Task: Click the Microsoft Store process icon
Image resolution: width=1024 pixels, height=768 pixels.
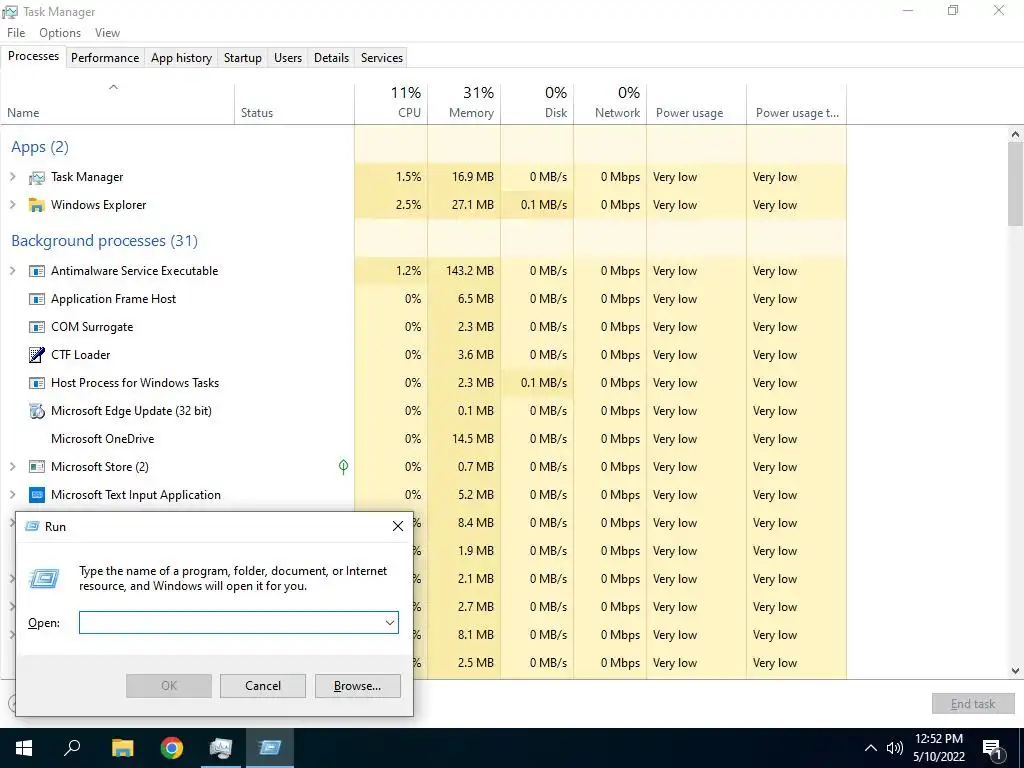Action: coord(37,467)
